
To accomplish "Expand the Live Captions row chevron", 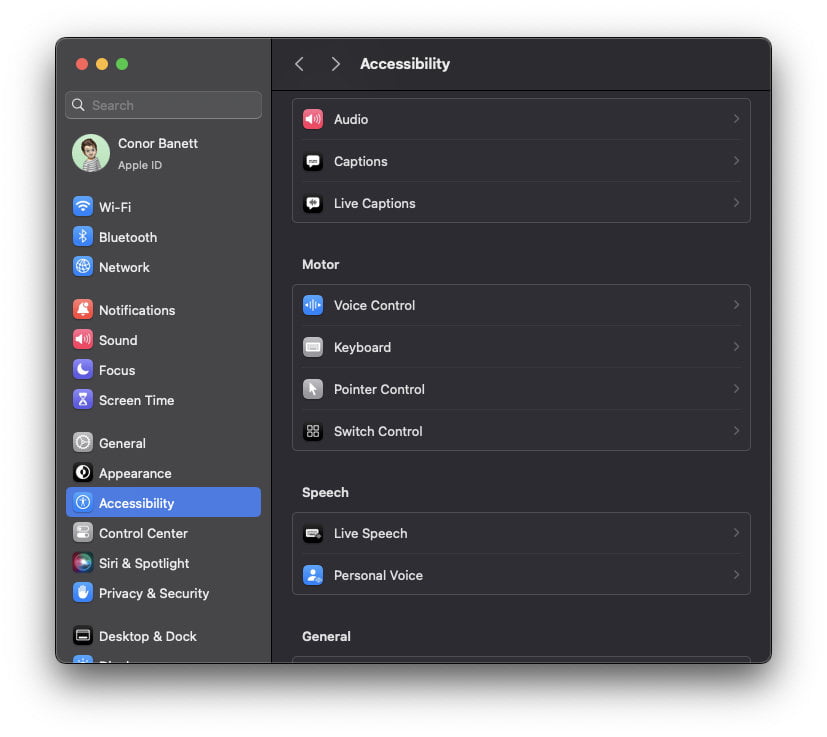I will point(737,203).
